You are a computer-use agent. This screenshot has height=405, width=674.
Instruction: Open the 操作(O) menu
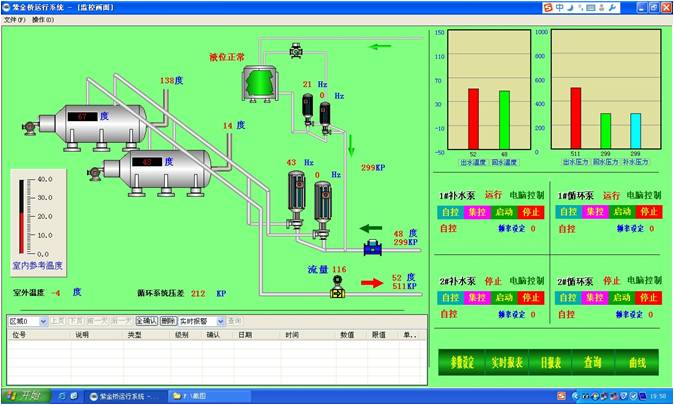(x=43, y=19)
